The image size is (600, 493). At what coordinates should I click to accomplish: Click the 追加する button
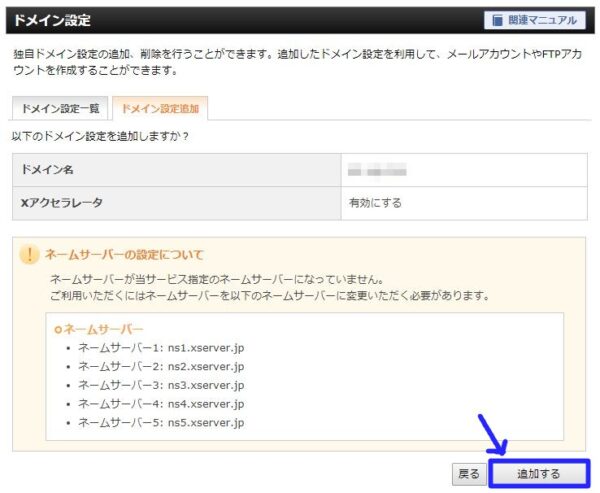[539, 474]
